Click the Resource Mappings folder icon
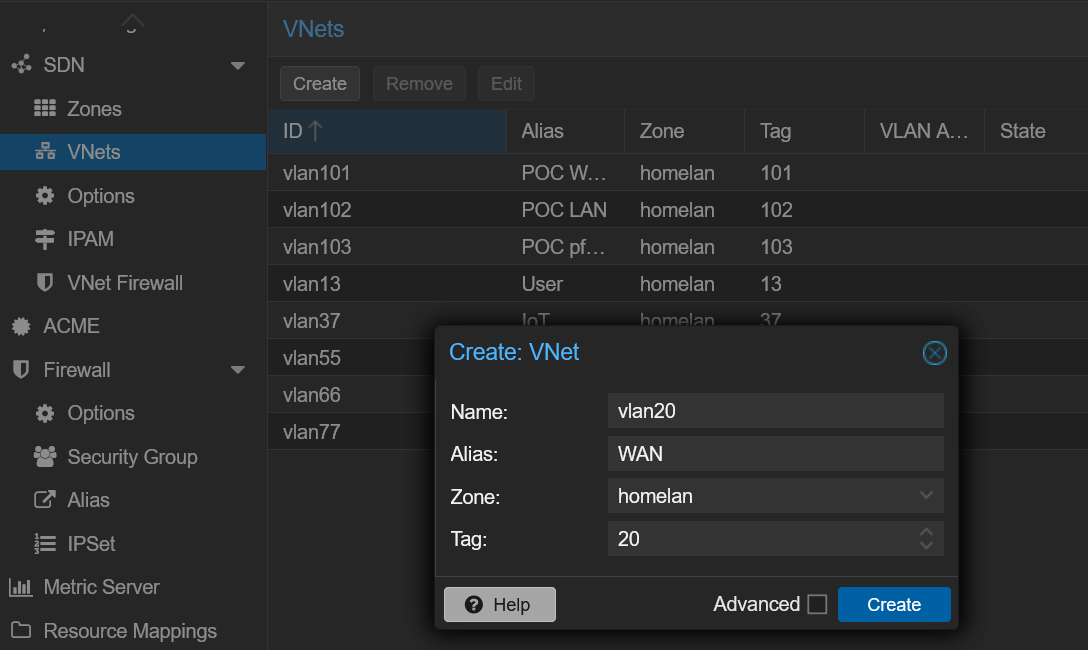This screenshot has height=650, width=1088. (22, 631)
